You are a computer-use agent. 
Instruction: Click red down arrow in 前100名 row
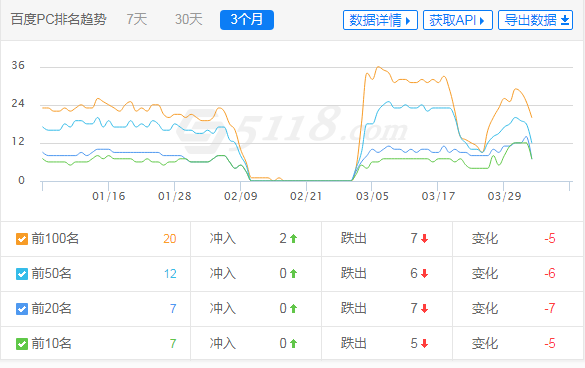[424, 238]
